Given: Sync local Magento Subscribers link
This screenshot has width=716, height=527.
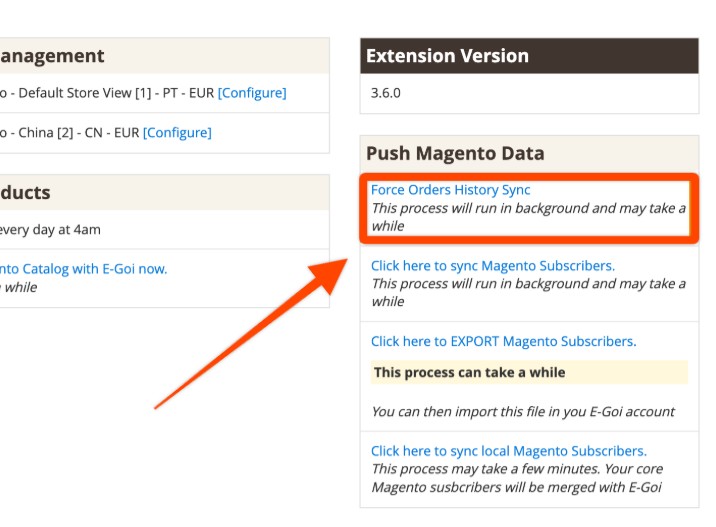Looking at the screenshot, I should [x=508, y=451].
